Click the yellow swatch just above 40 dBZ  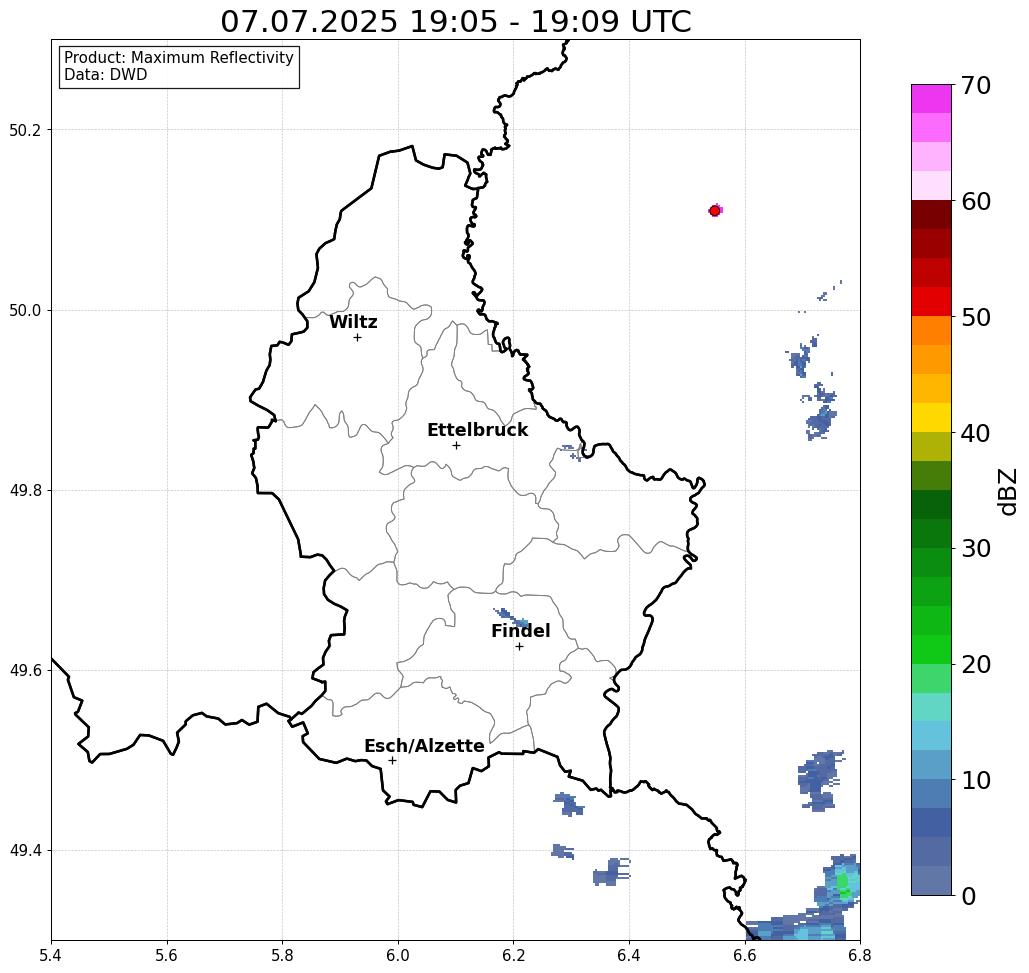[x=931, y=417]
